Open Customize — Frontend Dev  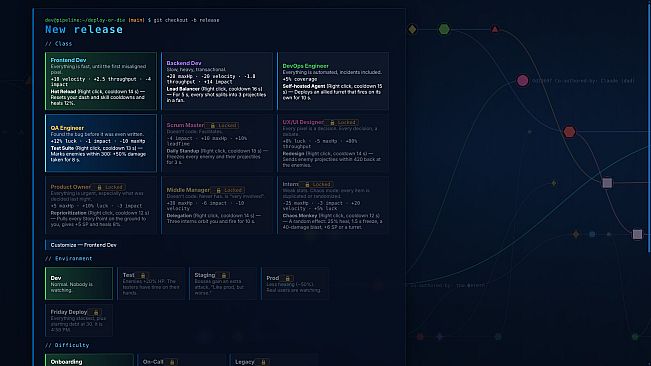pyautogui.click(x=83, y=245)
